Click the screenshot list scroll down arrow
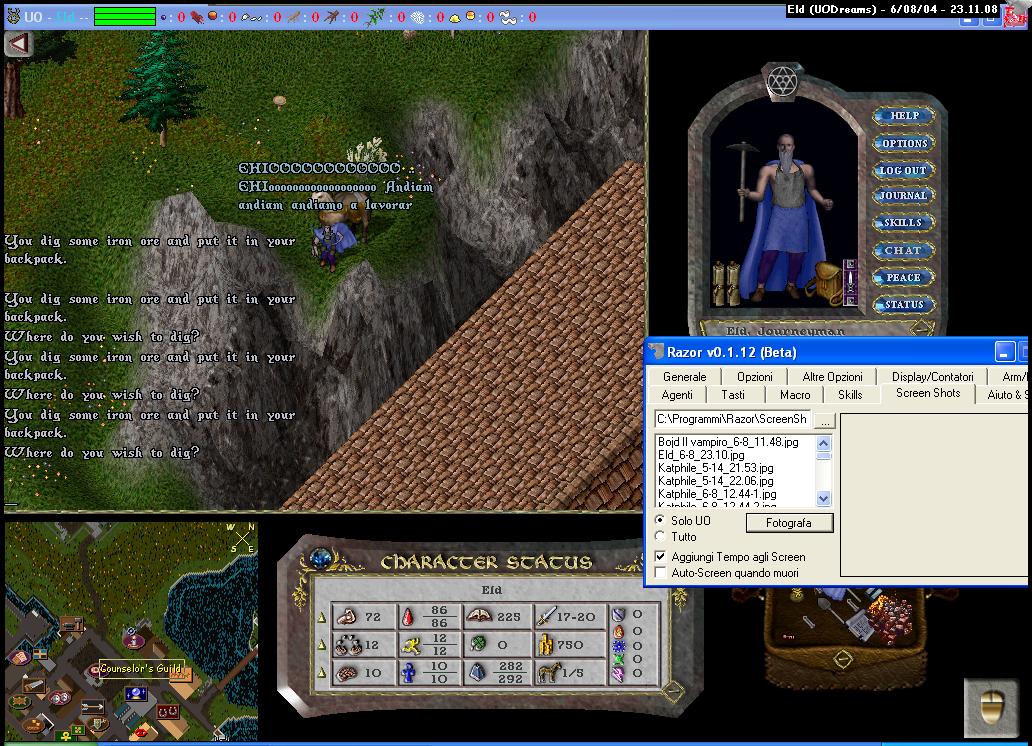The height and width of the screenshot is (746, 1032). pos(823,498)
